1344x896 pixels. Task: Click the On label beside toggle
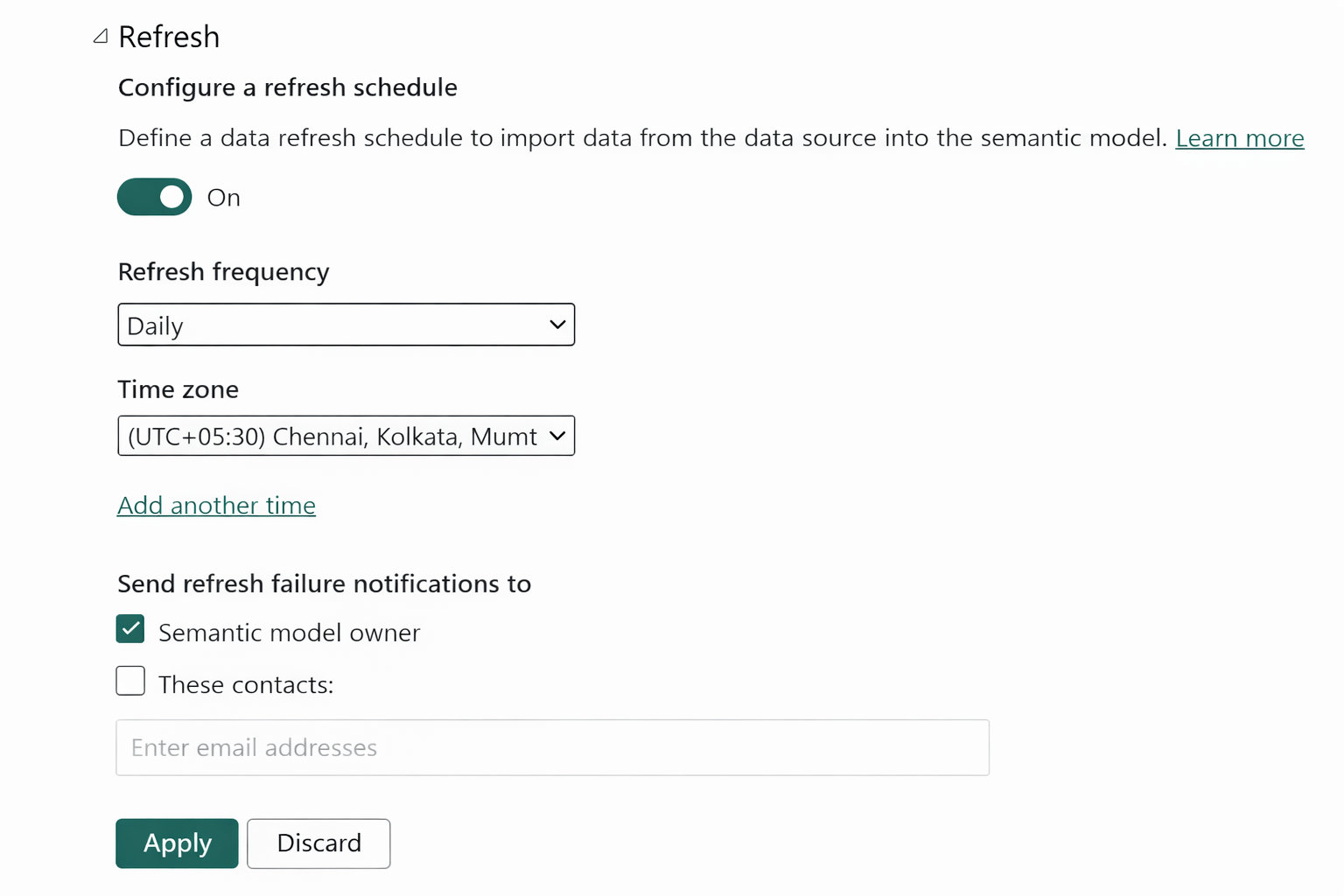224,198
